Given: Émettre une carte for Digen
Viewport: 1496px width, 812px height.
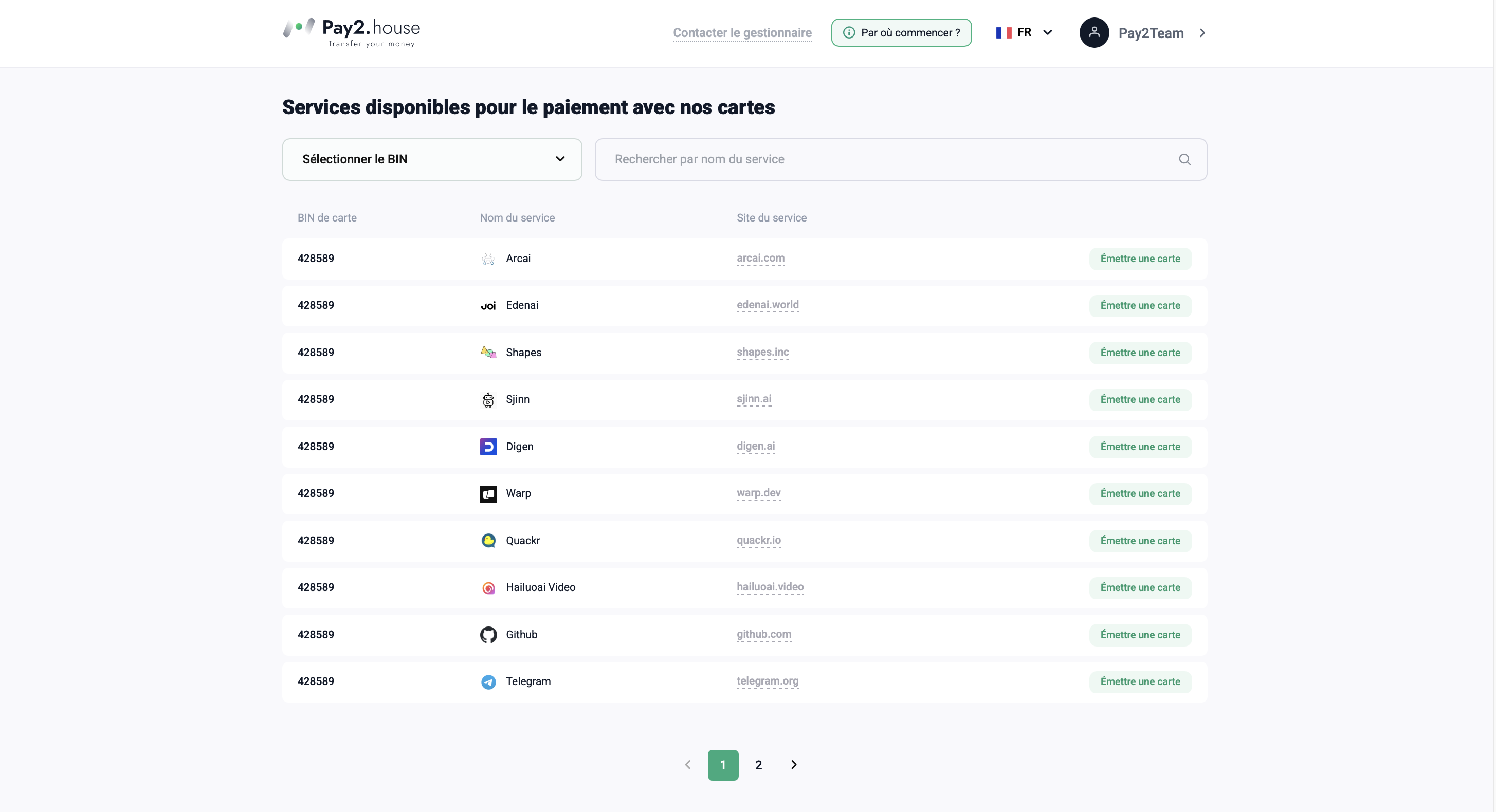Looking at the screenshot, I should pyautogui.click(x=1140, y=447).
